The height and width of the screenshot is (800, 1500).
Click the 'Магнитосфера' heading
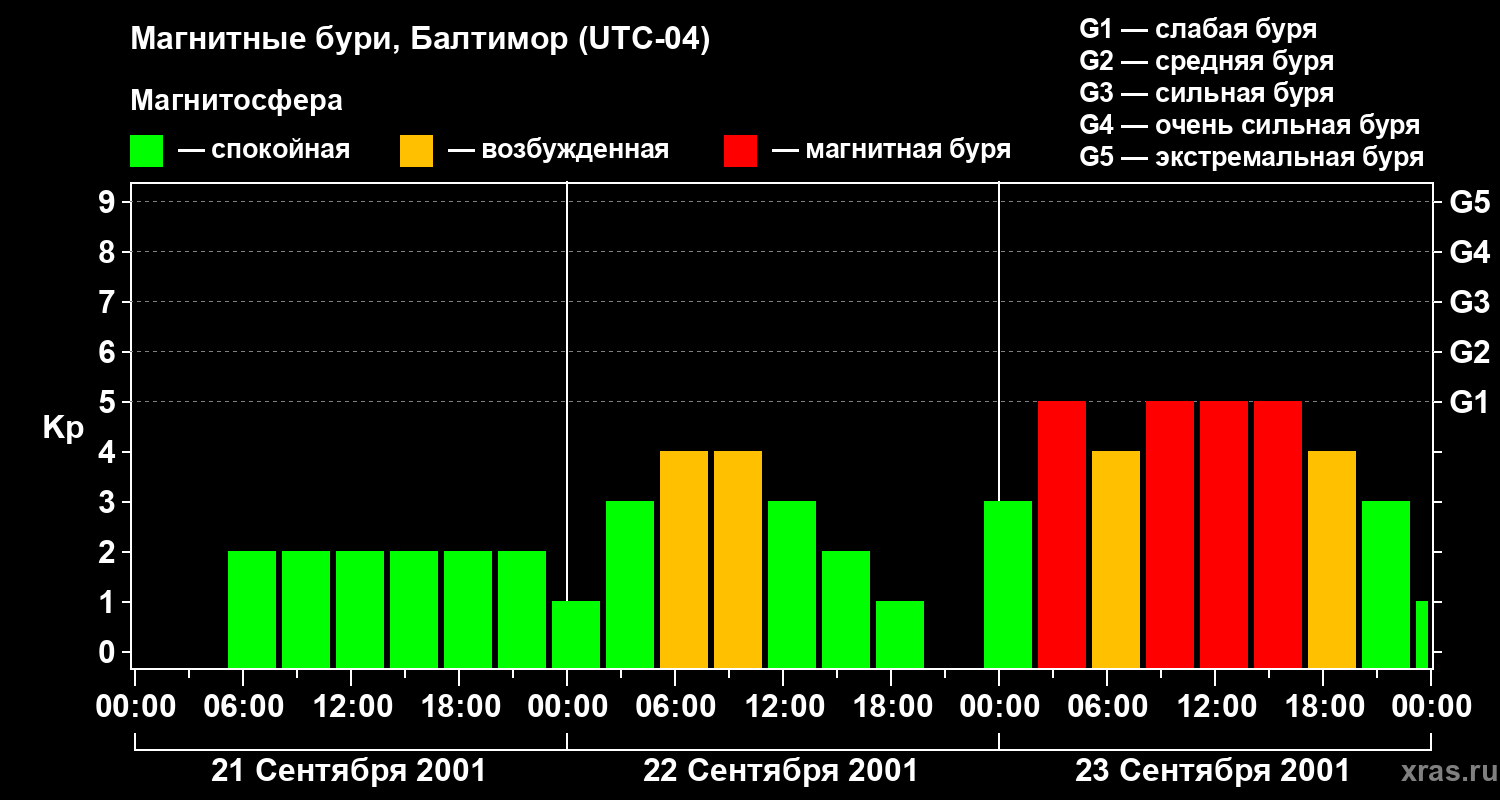[237, 101]
